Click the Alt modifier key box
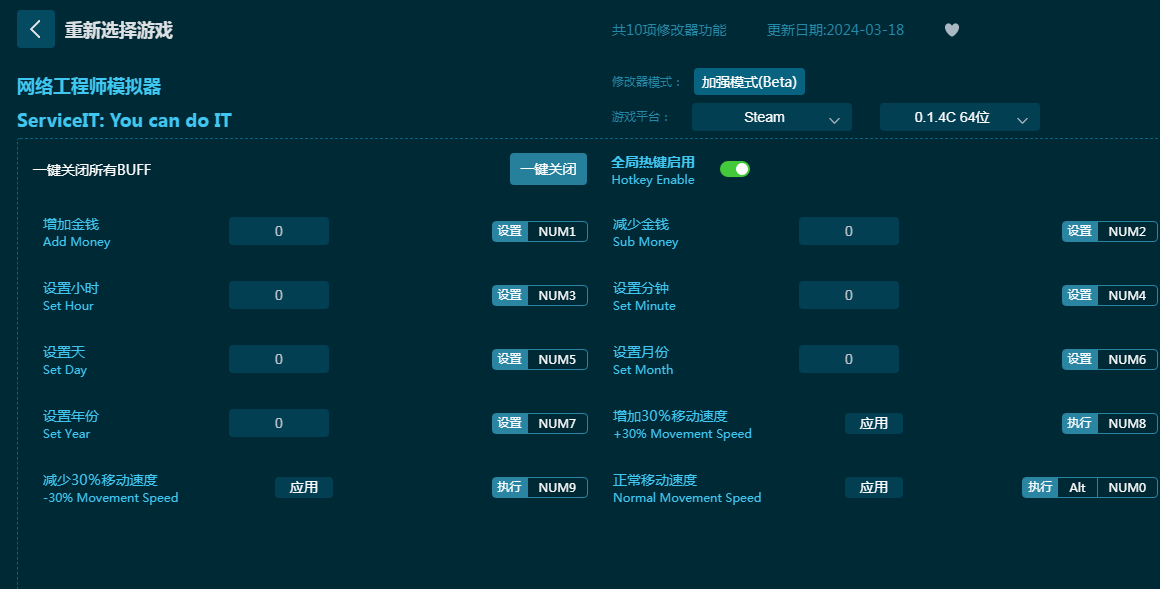 tap(1077, 488)
